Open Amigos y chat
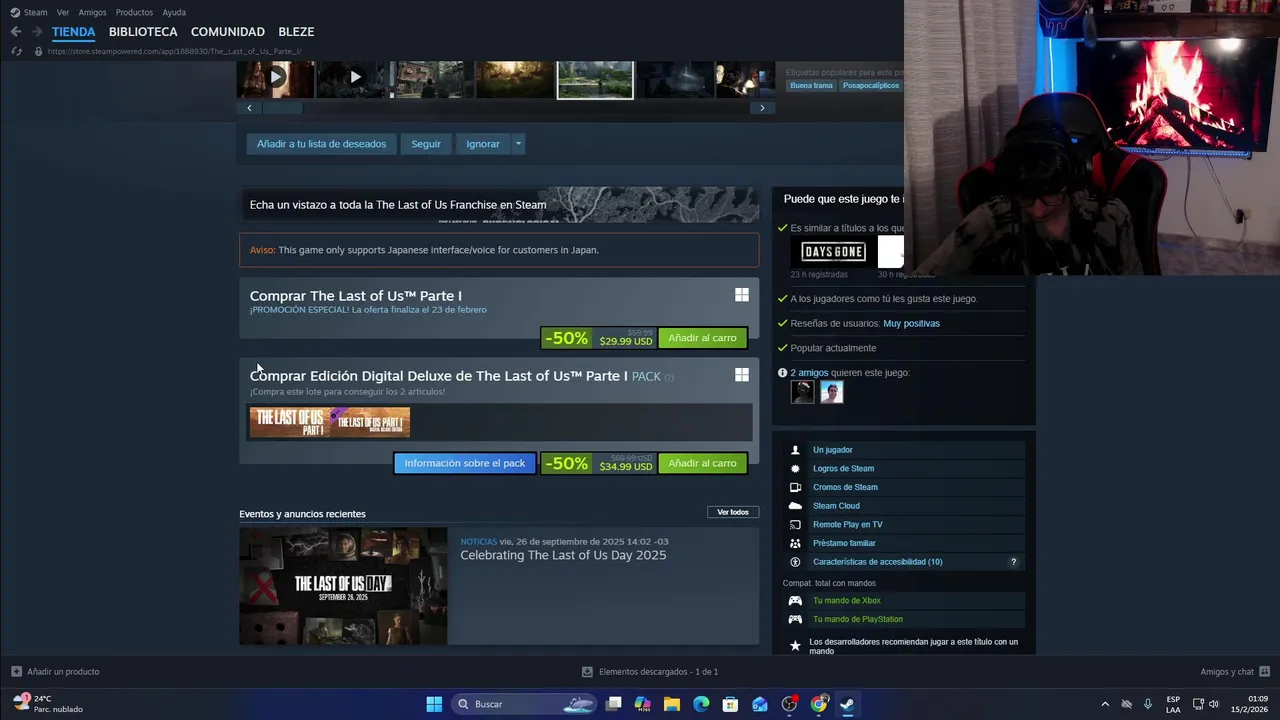1280x720 pixels. 1235,672
